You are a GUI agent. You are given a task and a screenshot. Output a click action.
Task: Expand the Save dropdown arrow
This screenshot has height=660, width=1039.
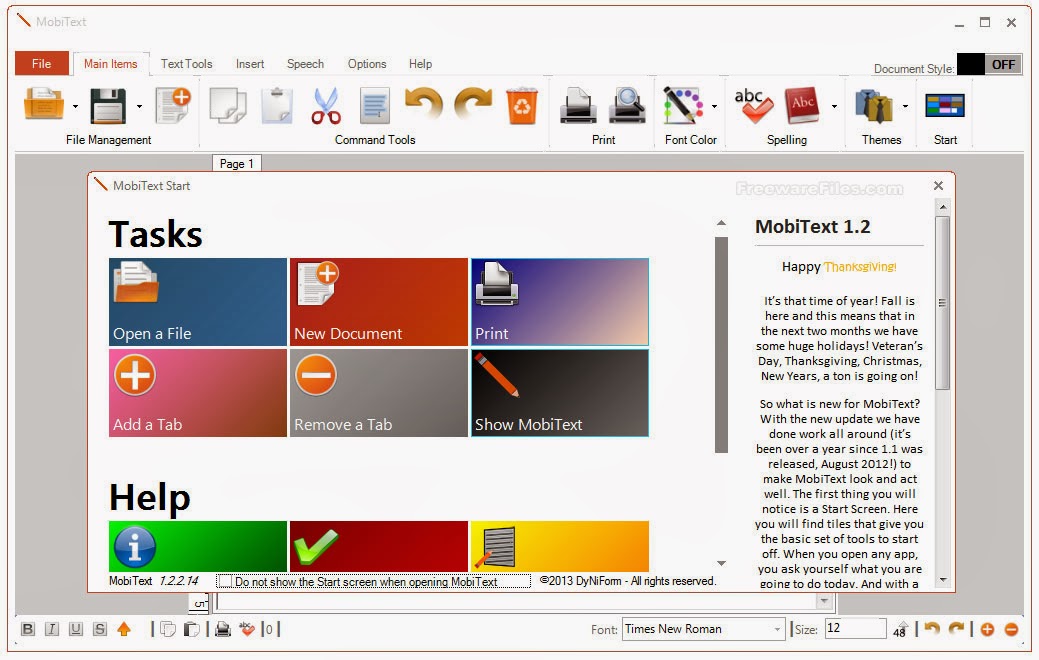click(139, 106)
